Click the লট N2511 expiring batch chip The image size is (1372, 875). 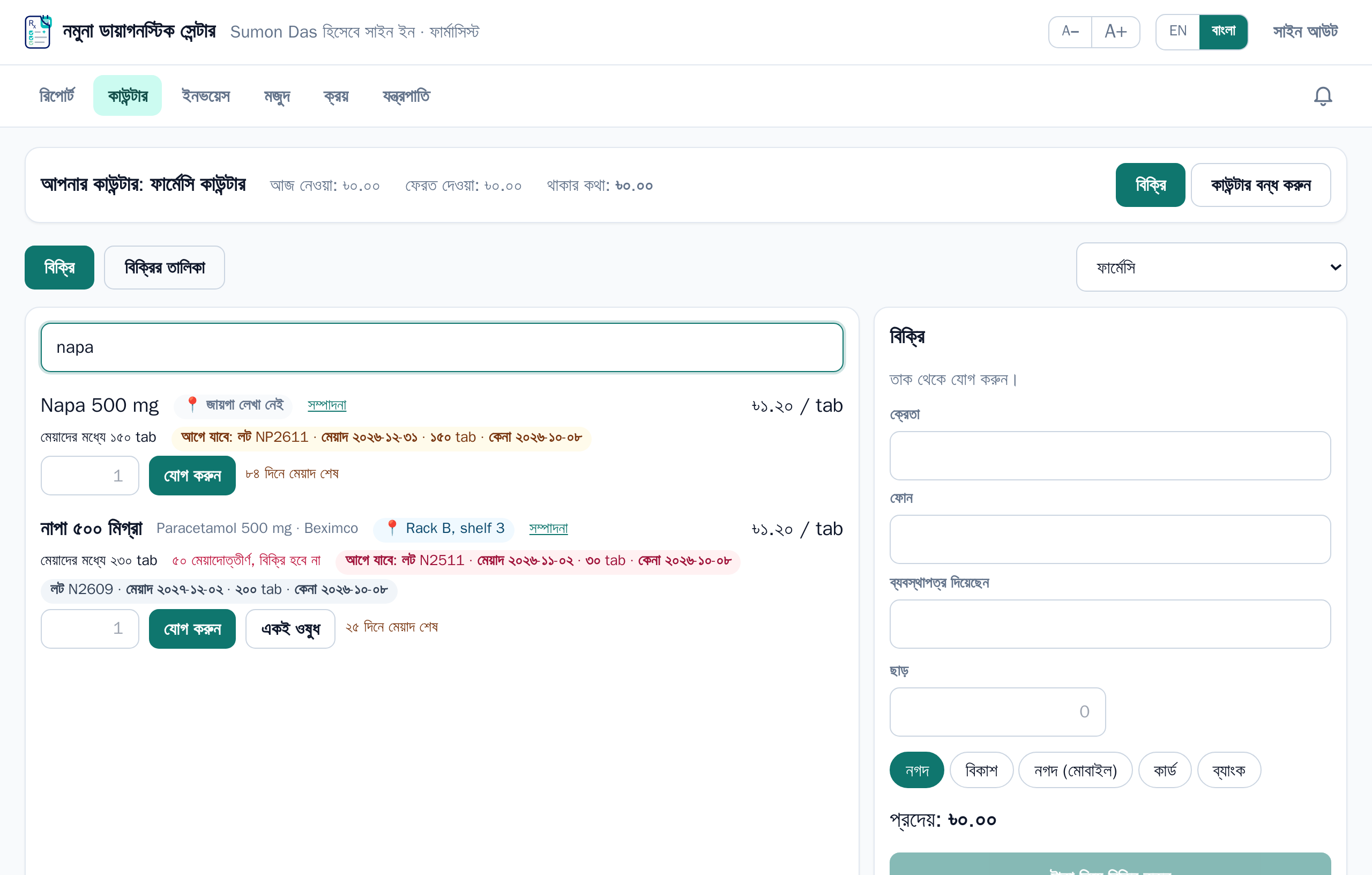tap(538, 561)
